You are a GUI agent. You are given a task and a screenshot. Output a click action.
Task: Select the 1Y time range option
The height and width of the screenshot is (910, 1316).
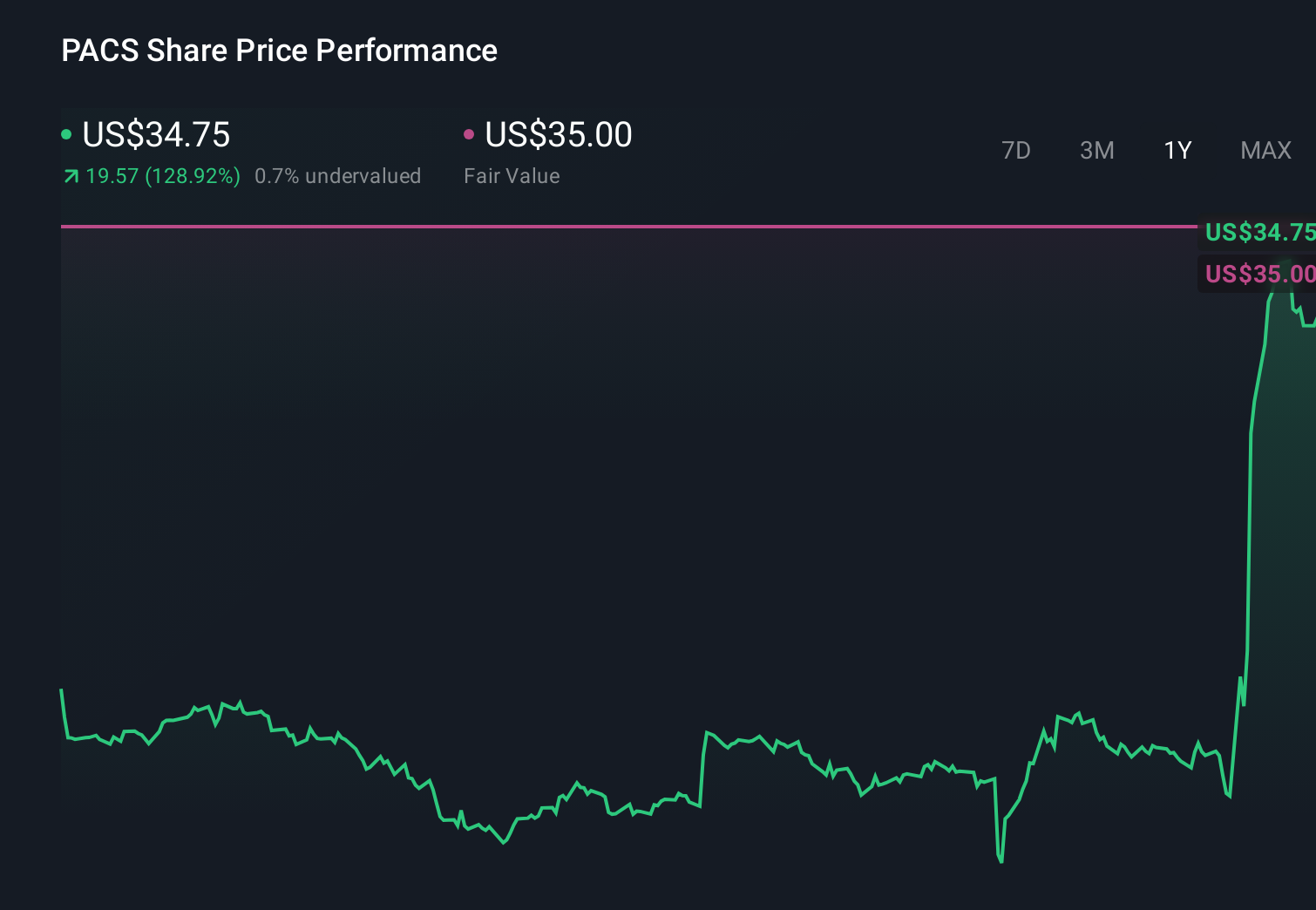click(1177, 150)
